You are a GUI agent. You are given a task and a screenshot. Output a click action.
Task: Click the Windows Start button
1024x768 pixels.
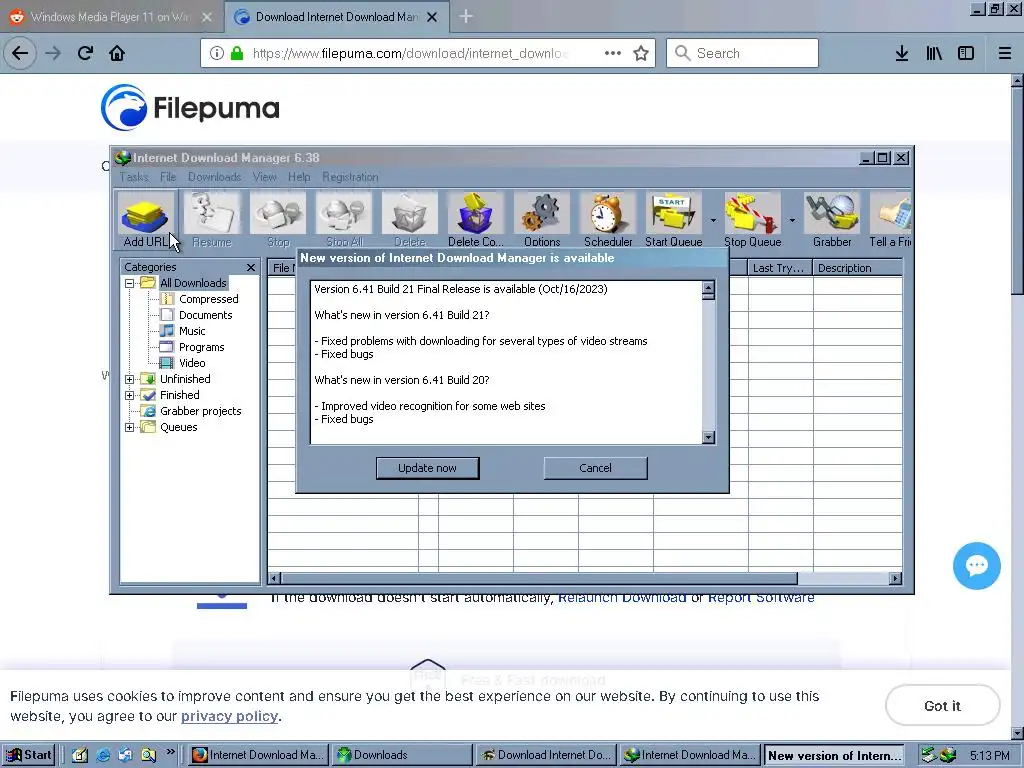tap(29, 755)
